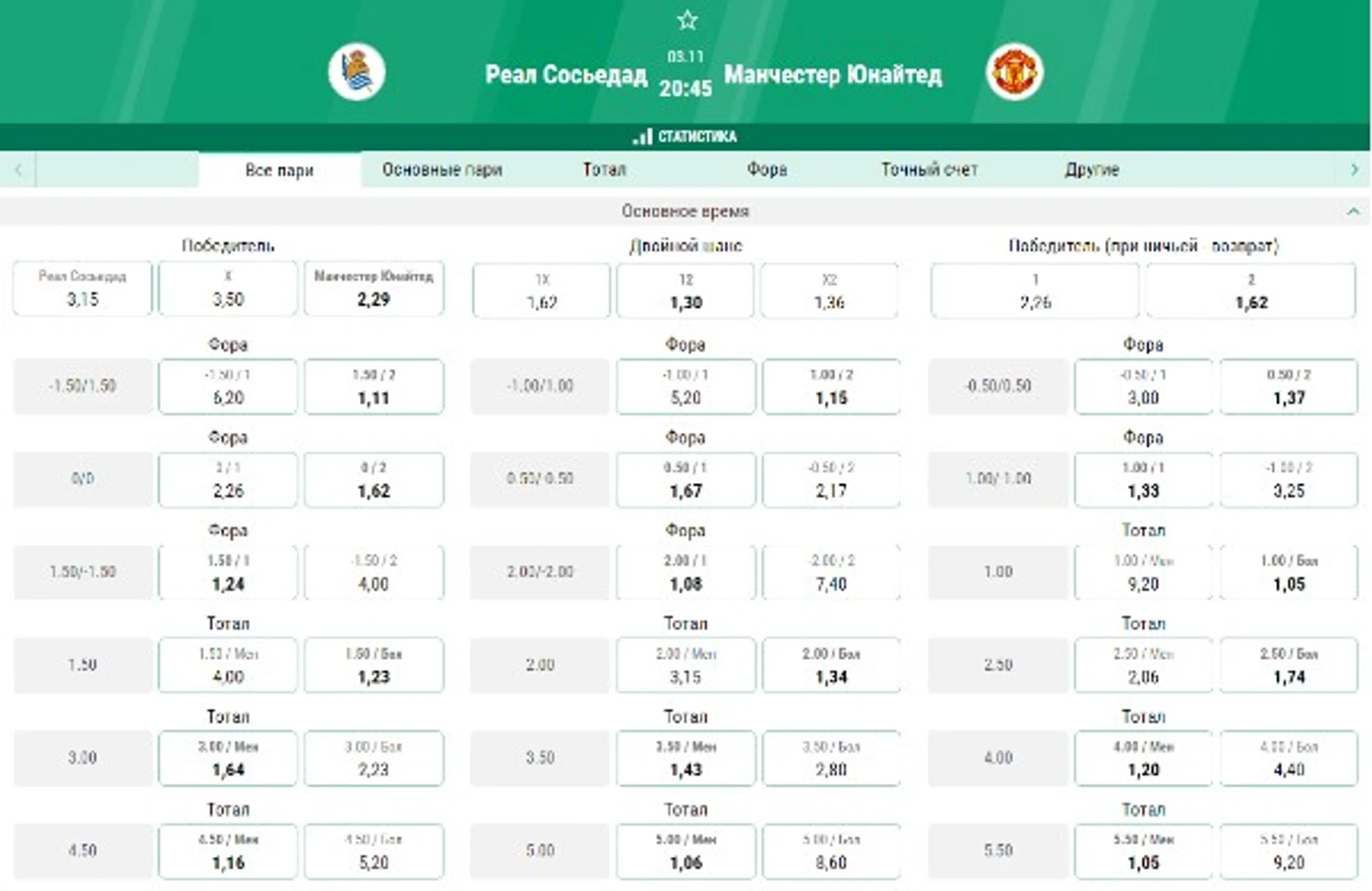The image size is (1372, 891).
Task: Click the 2.00/-2.00 handicap label cell
Action: pyautogui.click(x=540, y=572)
